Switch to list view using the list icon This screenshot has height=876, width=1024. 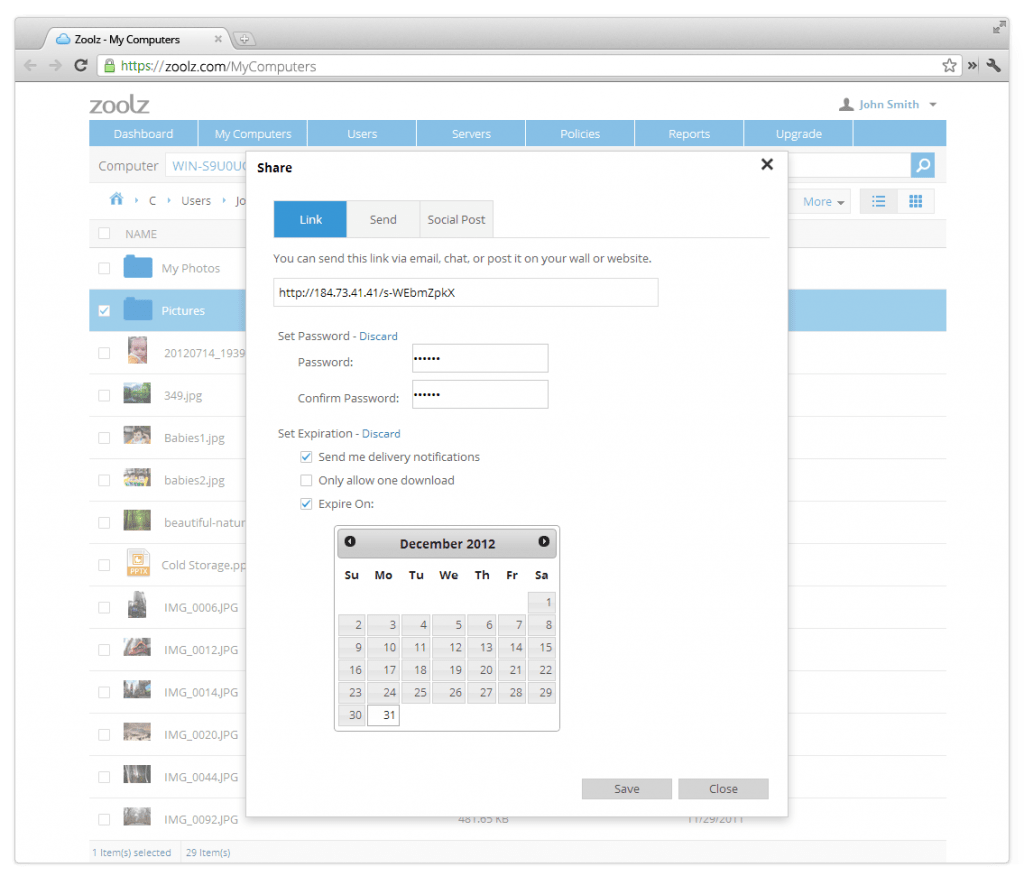[878, 200]
